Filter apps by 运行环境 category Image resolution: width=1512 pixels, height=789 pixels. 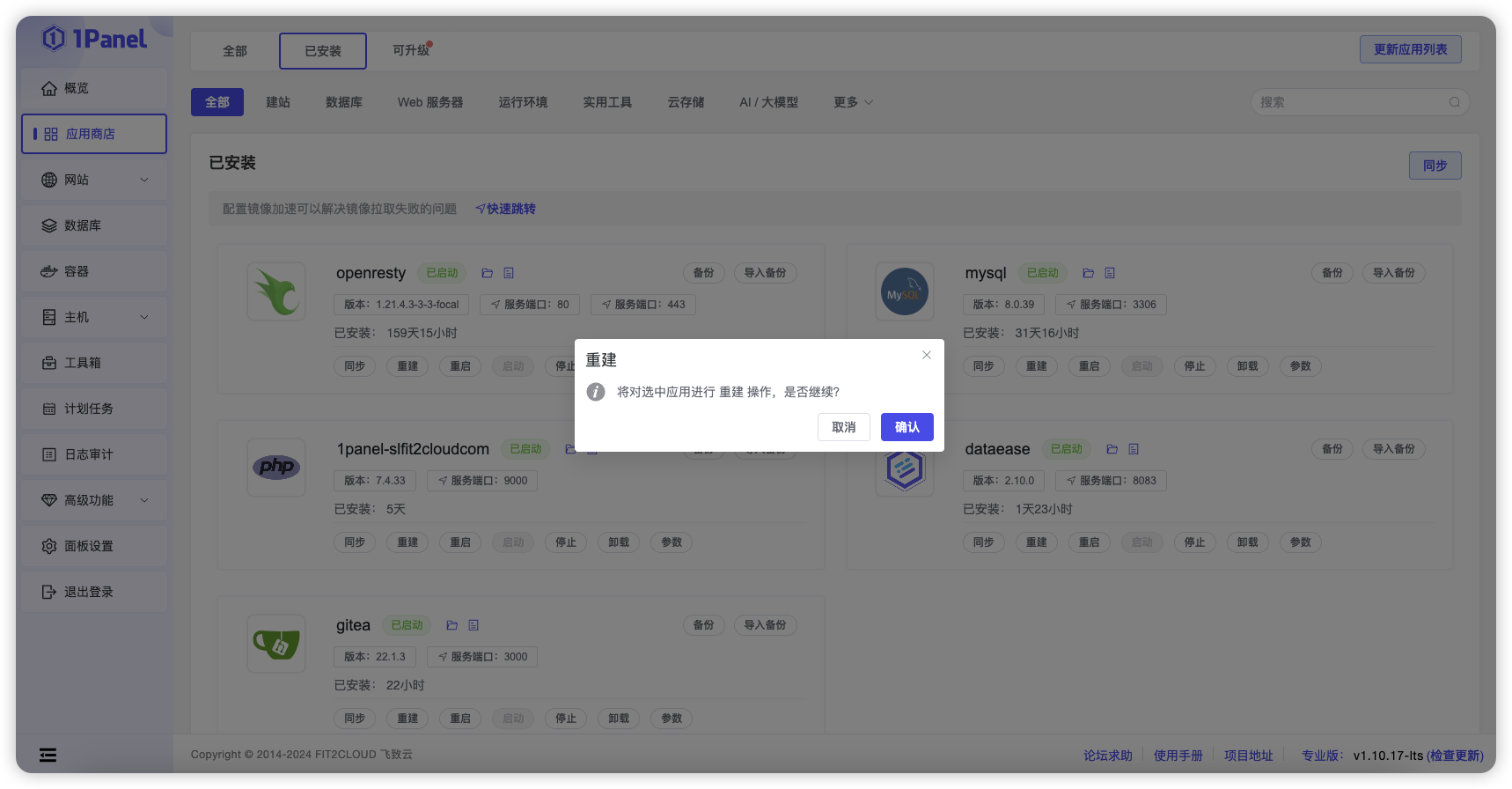tap(523, 102)
